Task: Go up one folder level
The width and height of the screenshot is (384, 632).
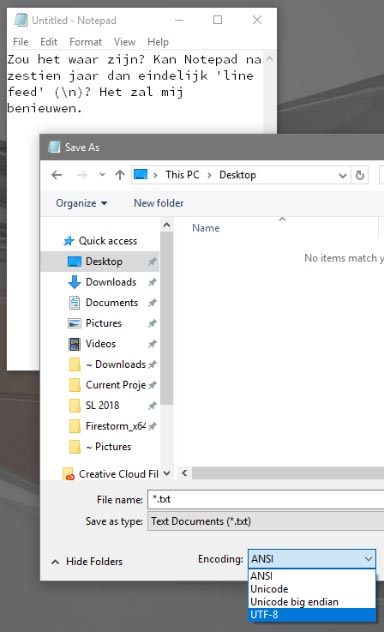Action: (120, 175)
